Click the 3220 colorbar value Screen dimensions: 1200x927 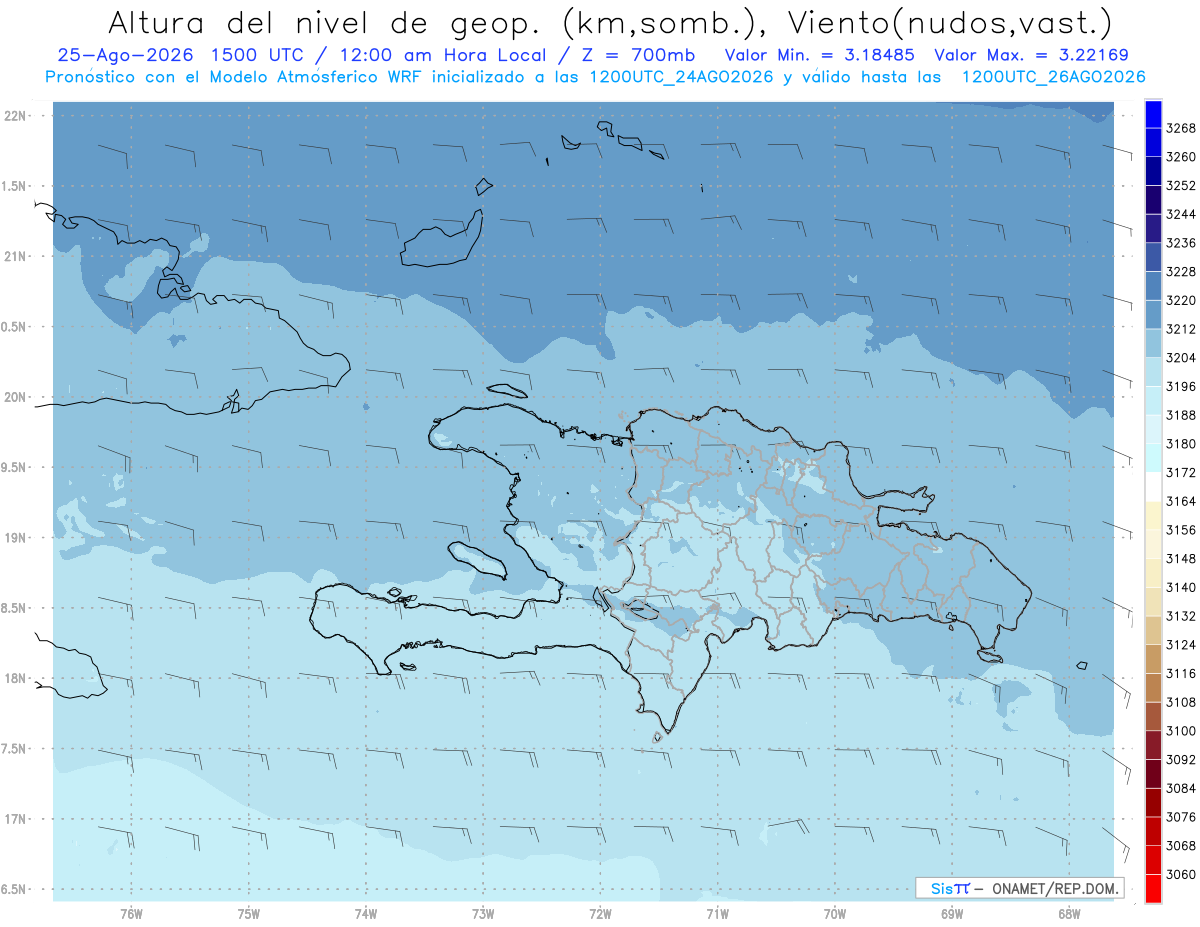tap(1181, 300)
